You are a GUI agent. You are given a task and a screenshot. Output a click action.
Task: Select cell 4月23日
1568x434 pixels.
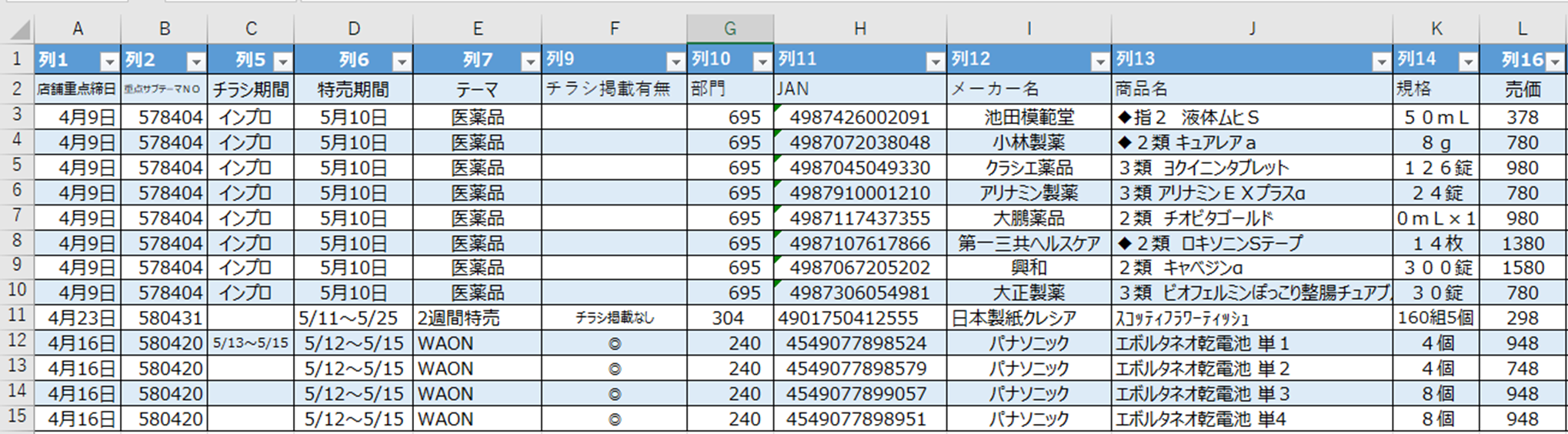78,318
